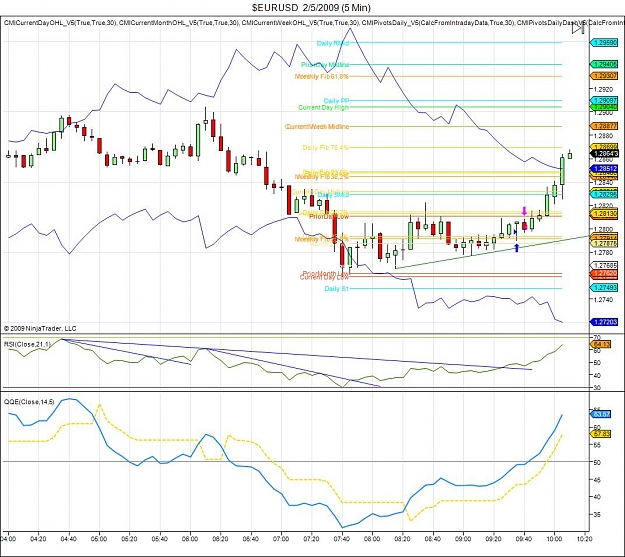
Task: Click the Daily Fib 76,4% line label
Action: click(x=325, y=148)
